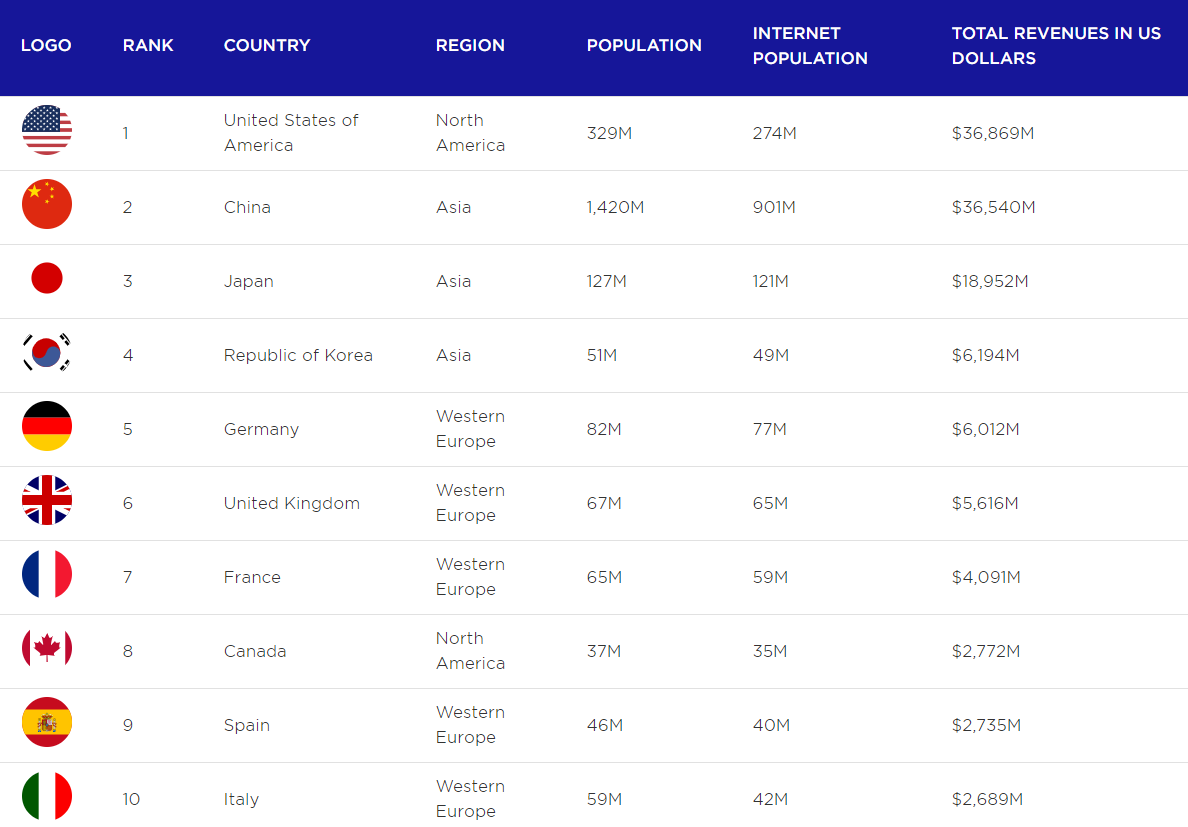Click the REGION column header
Image resolution: width=1188 pixels, height=827 pixels.
click(470, 46)
